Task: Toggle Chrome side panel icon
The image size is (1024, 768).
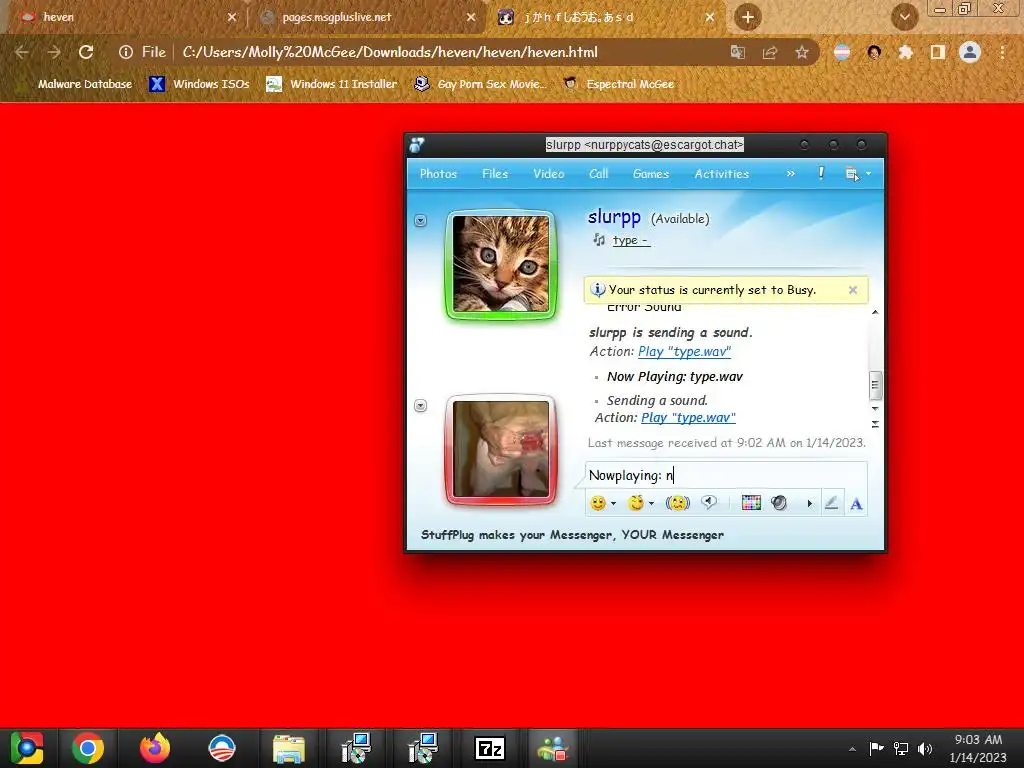Action: point(938,52)
